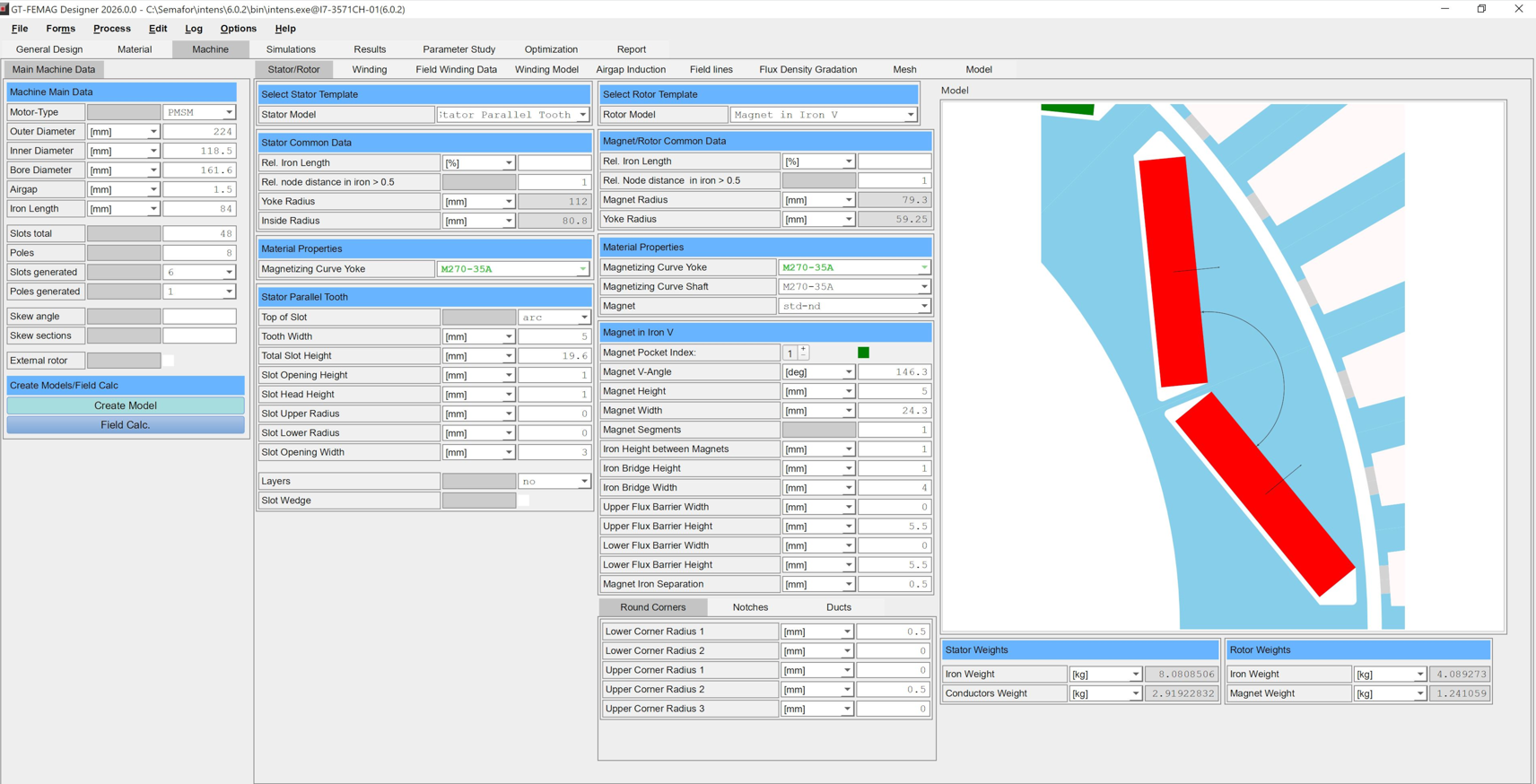Increment the Magnet Pocket Index with plus
The height and width of the screenshot is (784, 1536).
pos(803,349)
